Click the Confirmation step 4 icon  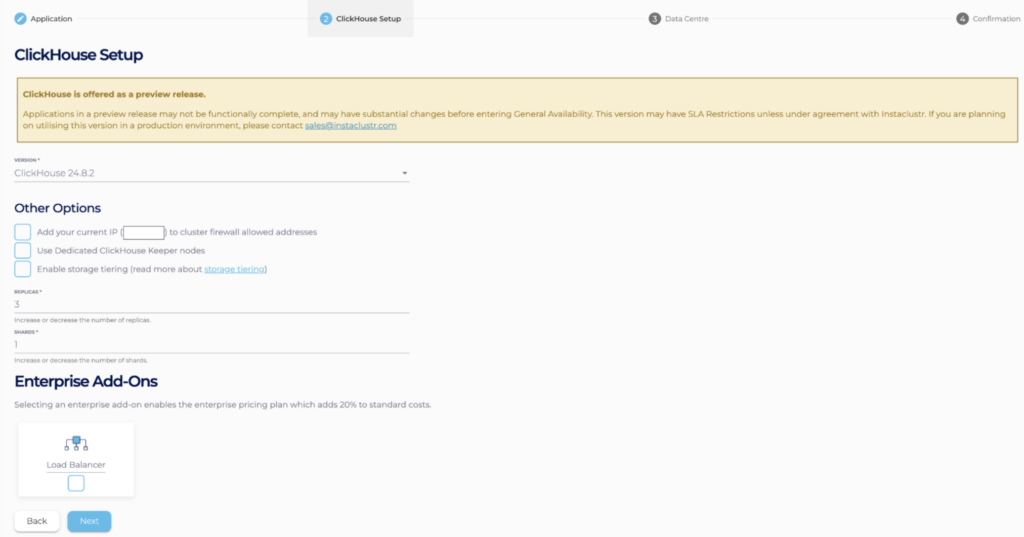point(962,19)
